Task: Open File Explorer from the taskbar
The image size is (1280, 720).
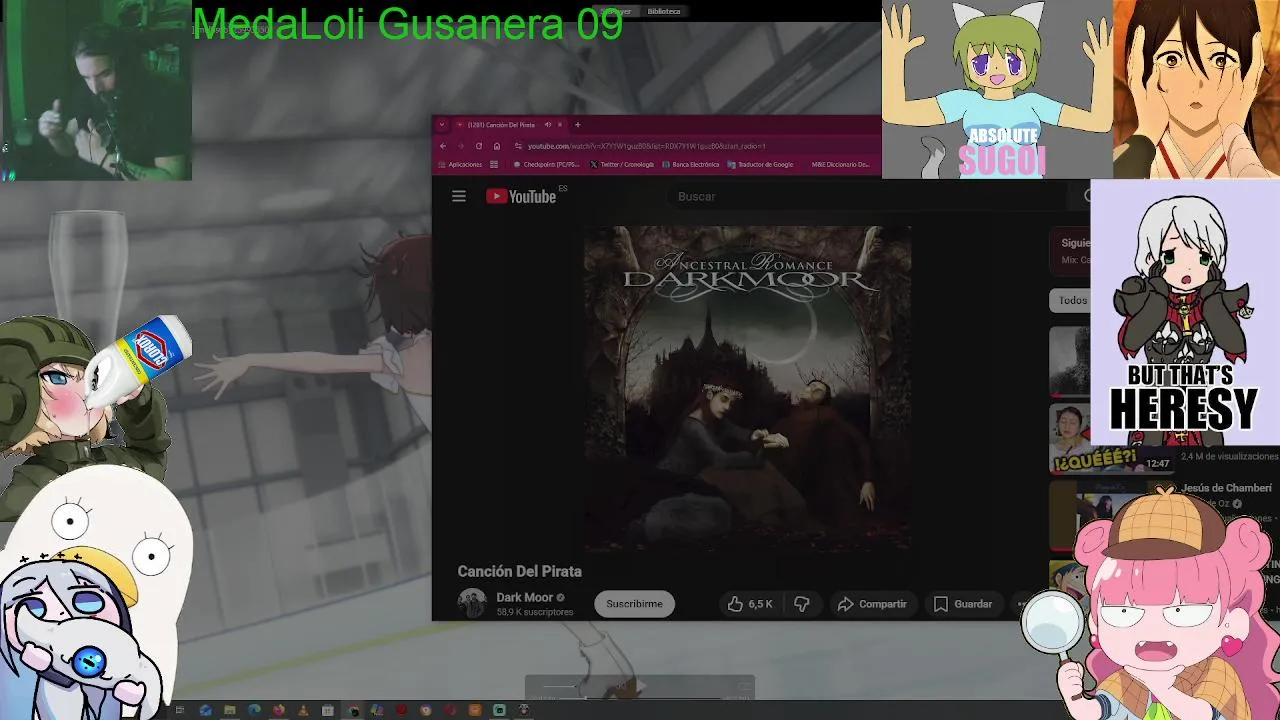Action: (230, 710)
